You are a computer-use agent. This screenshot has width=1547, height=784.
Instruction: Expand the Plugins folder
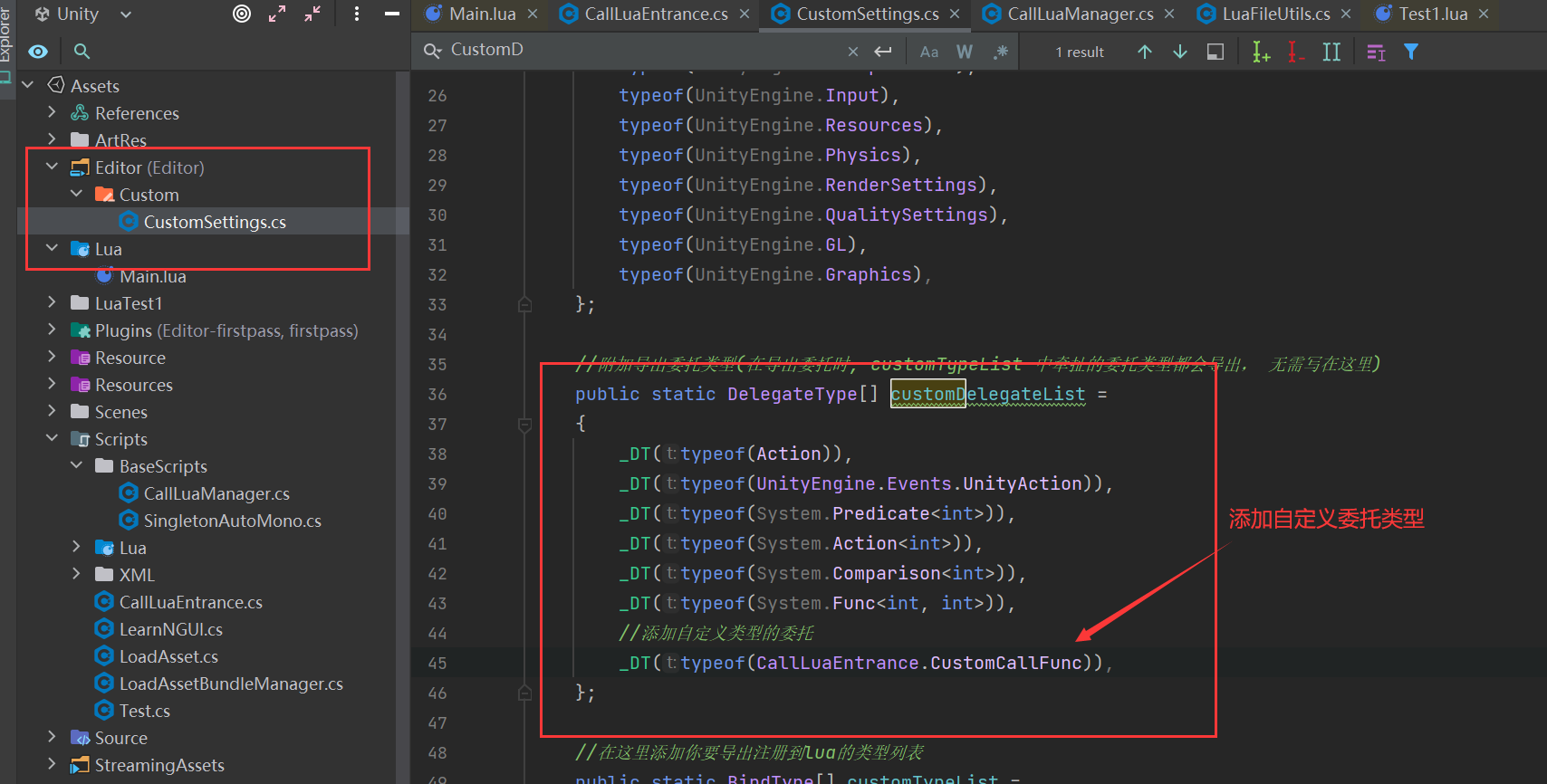click(x=52, y=330)
